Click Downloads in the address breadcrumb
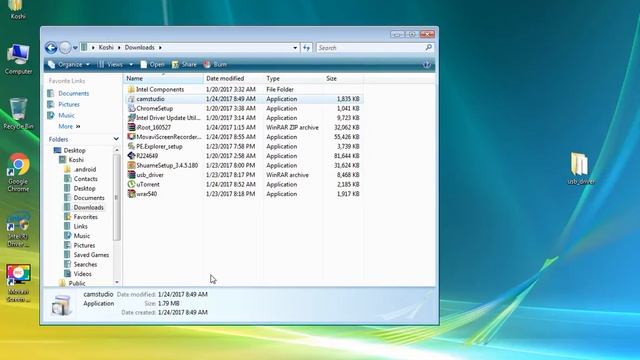 click(140, 48)
